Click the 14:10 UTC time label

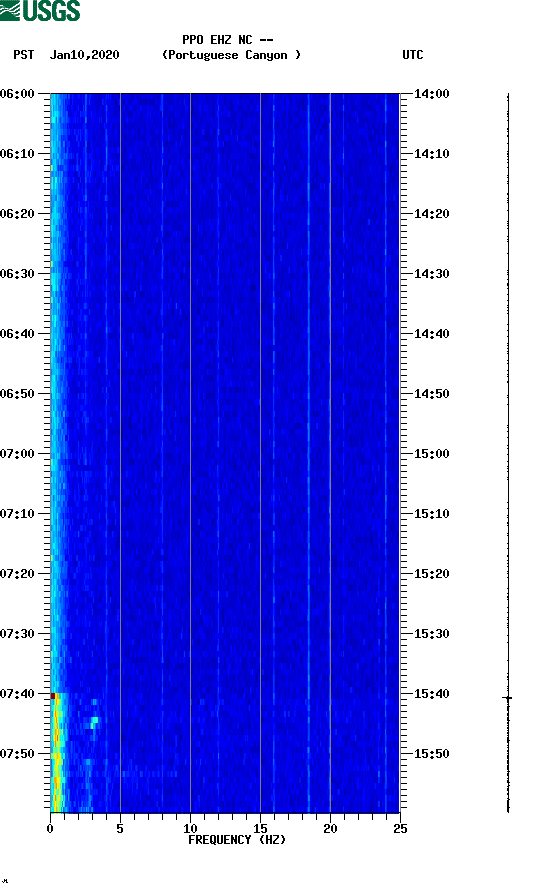pyautogui.click(x=431, y=154)
